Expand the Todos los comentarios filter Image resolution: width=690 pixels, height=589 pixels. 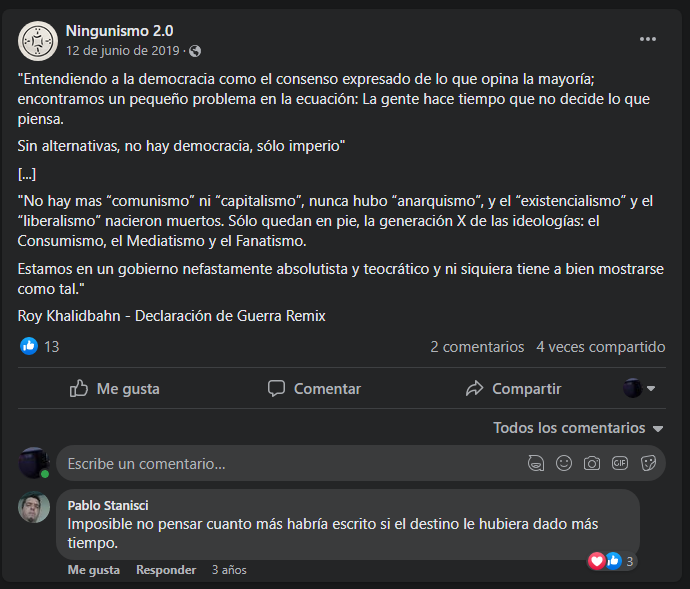[x=578, y=428]
